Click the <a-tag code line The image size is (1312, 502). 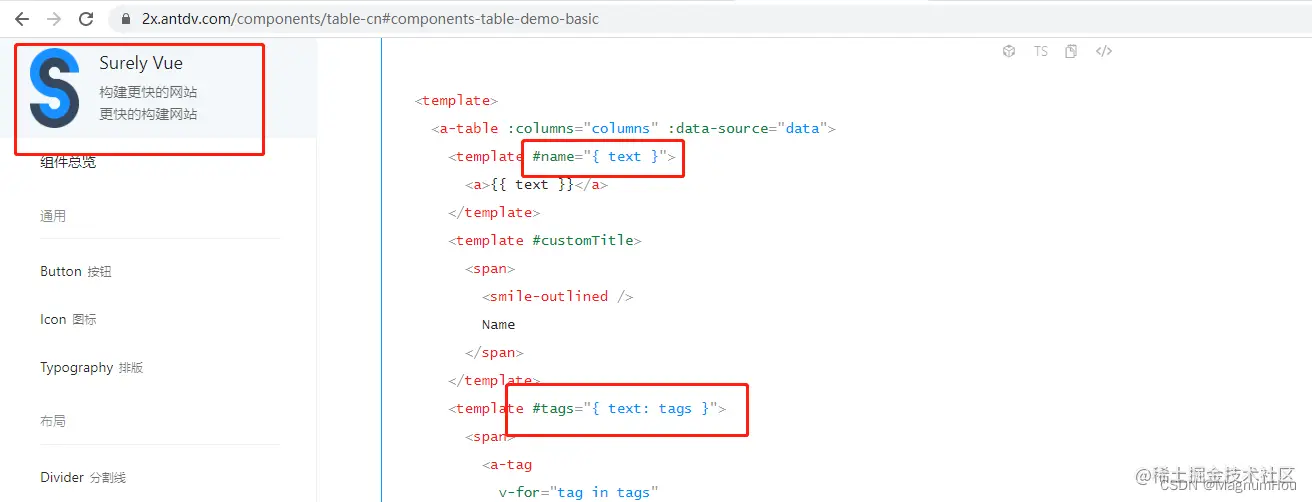(x=507, y=465)
